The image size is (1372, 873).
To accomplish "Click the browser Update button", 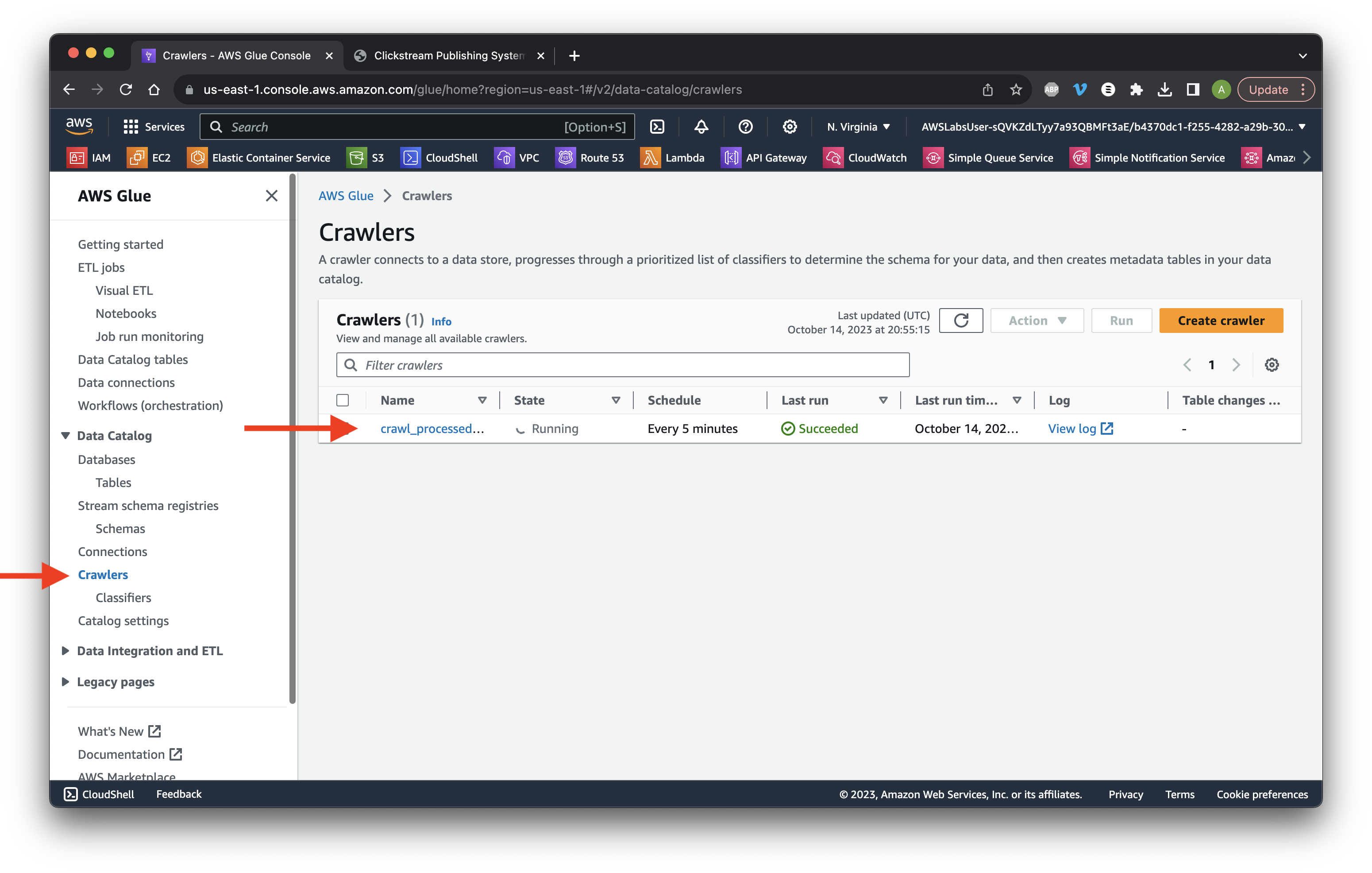I will pyautogui.click(x=1276, y=89).
